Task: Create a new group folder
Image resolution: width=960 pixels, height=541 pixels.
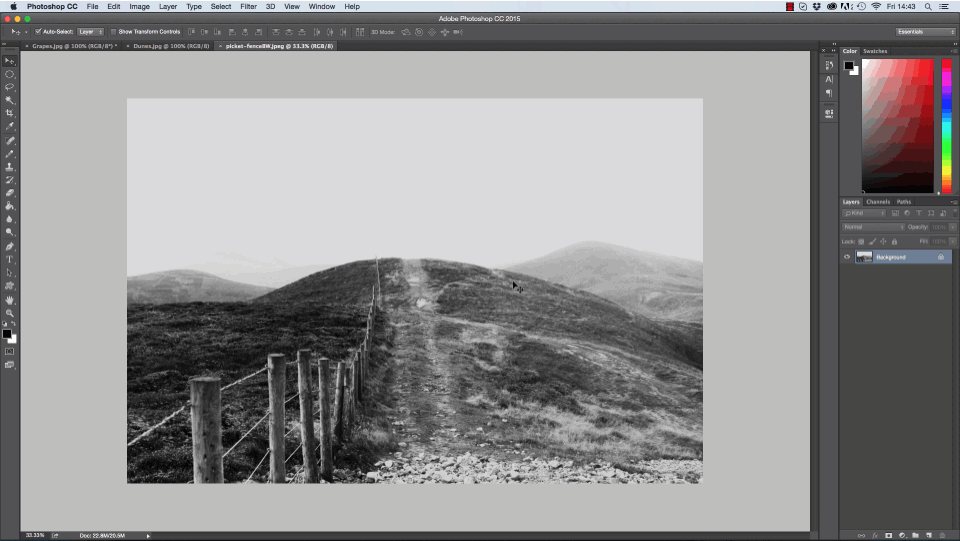Action: point(915,535)
